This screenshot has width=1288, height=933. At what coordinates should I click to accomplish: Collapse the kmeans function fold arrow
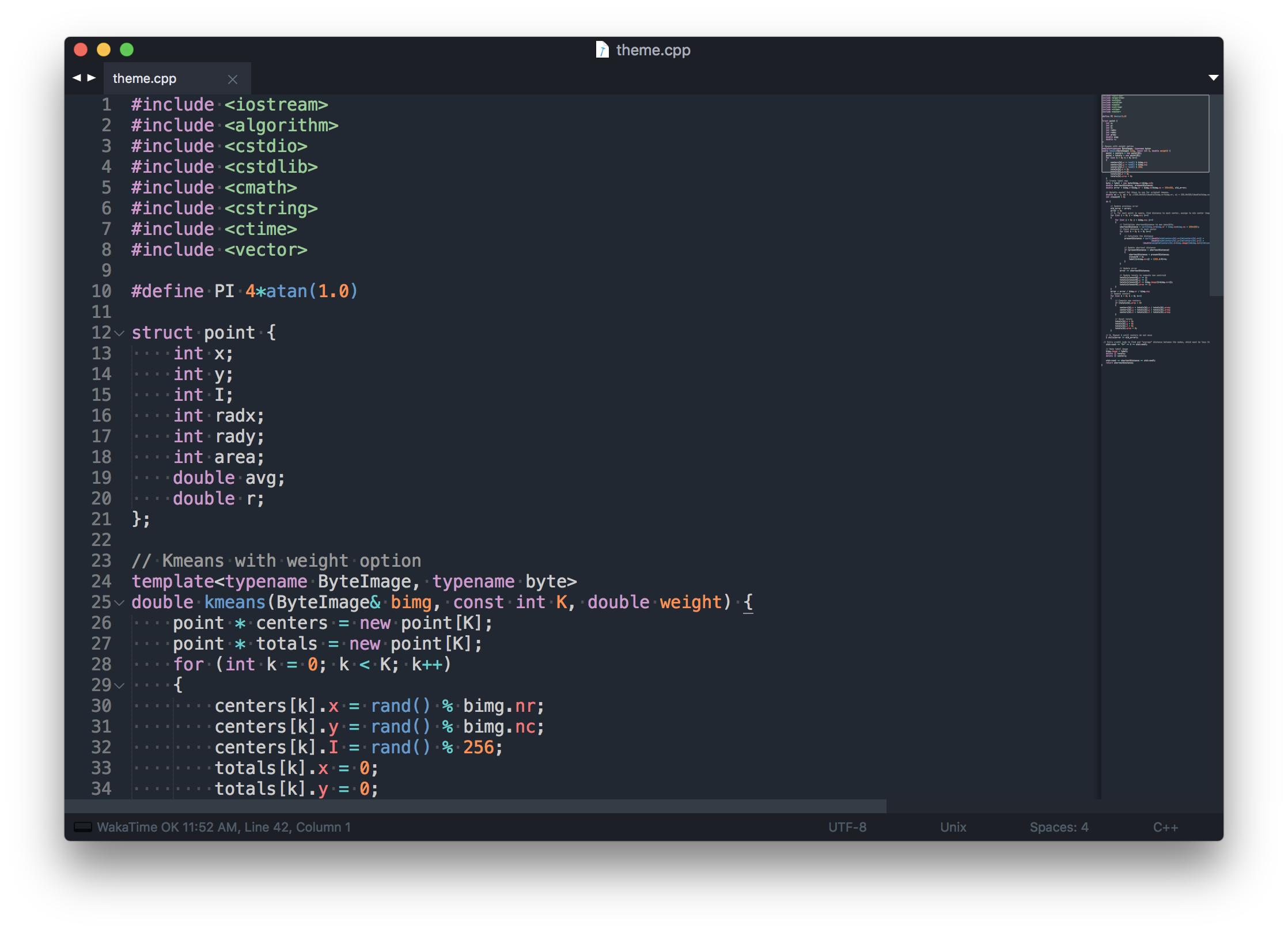(x=119, y=603)
